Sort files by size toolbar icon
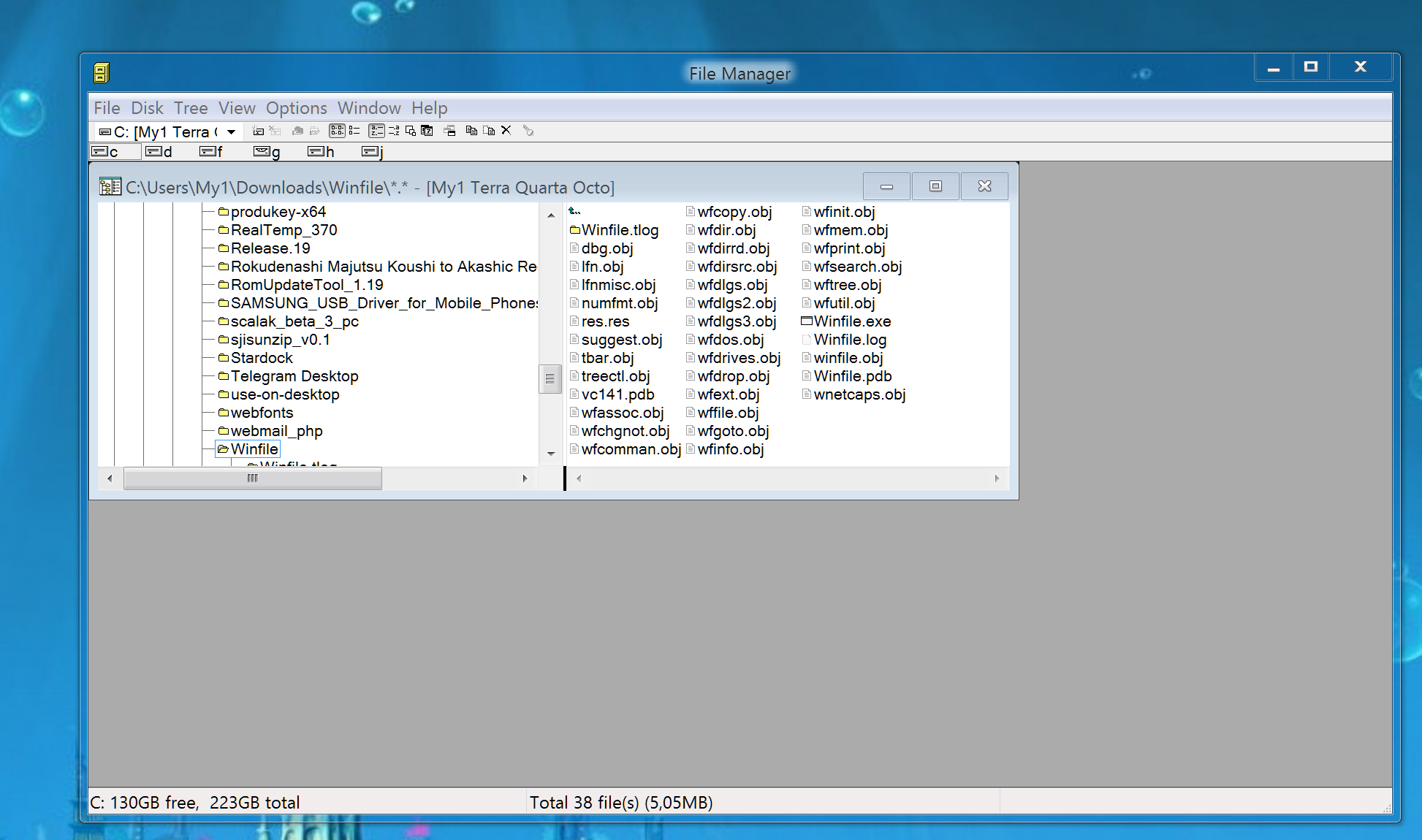 [411, 131]
